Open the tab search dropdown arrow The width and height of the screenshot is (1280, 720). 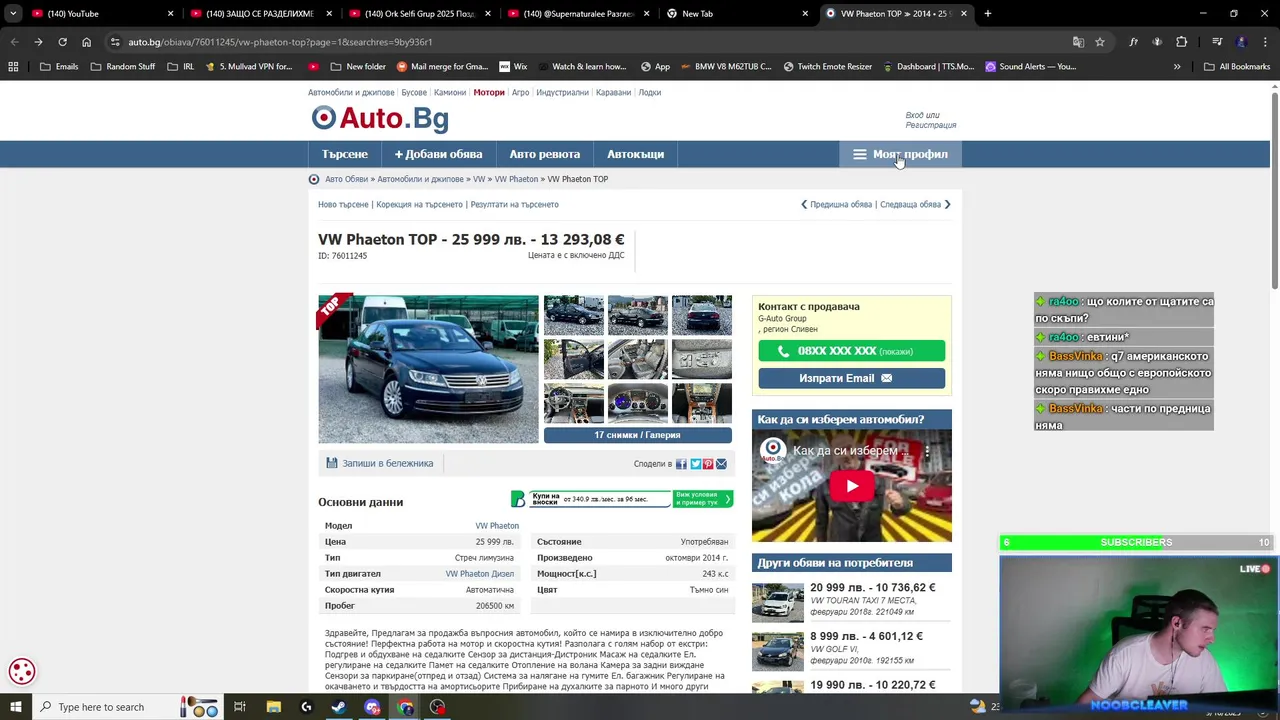pos(13,14)
